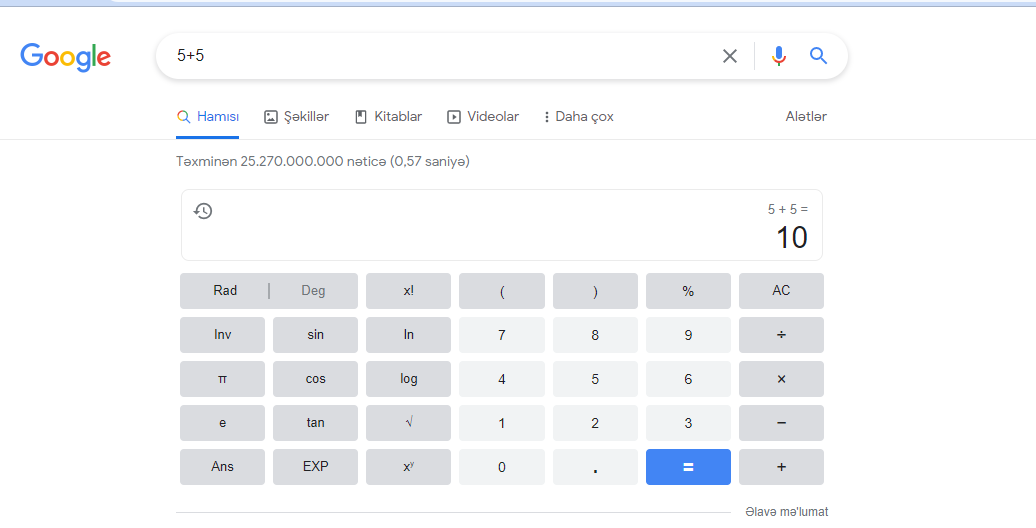Clear the search box with X icon
This screenshot has width=1036, height=528.
(730, 56)
